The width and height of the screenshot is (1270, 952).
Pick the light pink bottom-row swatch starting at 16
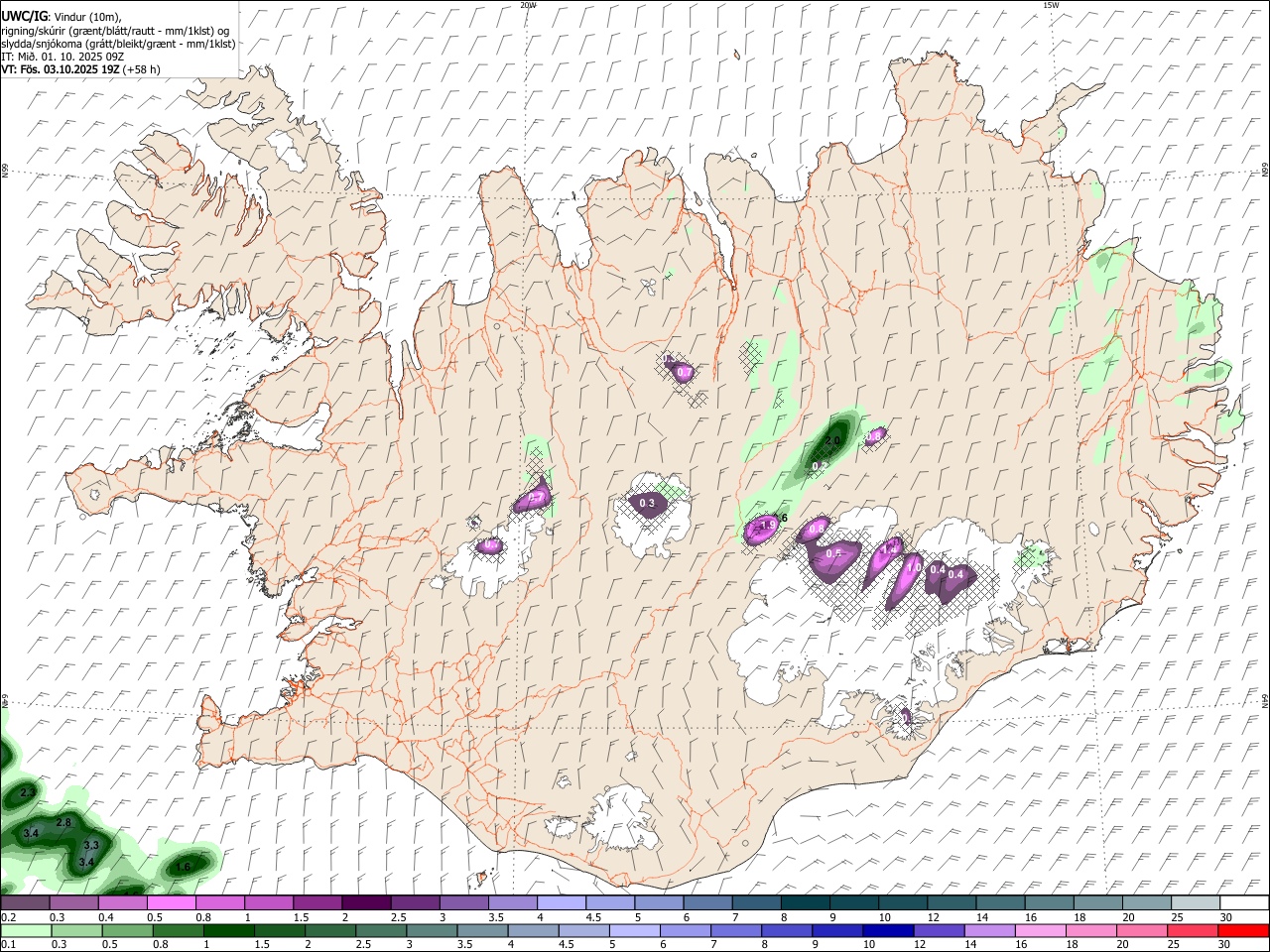[x=1040, y=930]
